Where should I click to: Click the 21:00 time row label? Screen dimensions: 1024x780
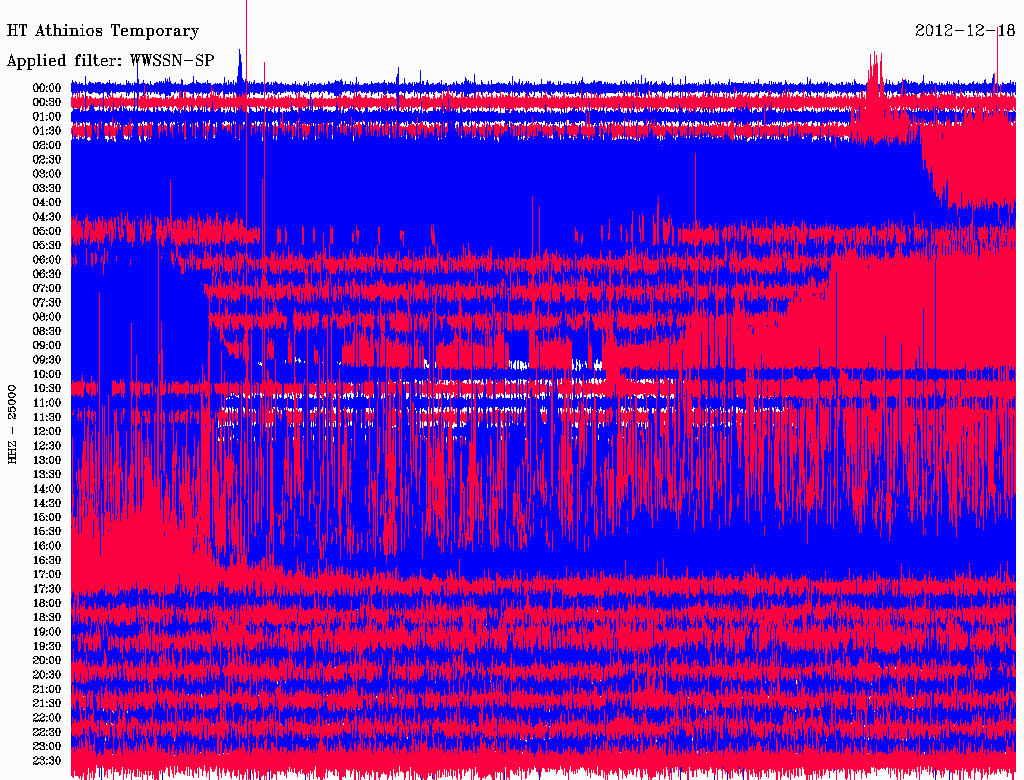tap(47, 689)
